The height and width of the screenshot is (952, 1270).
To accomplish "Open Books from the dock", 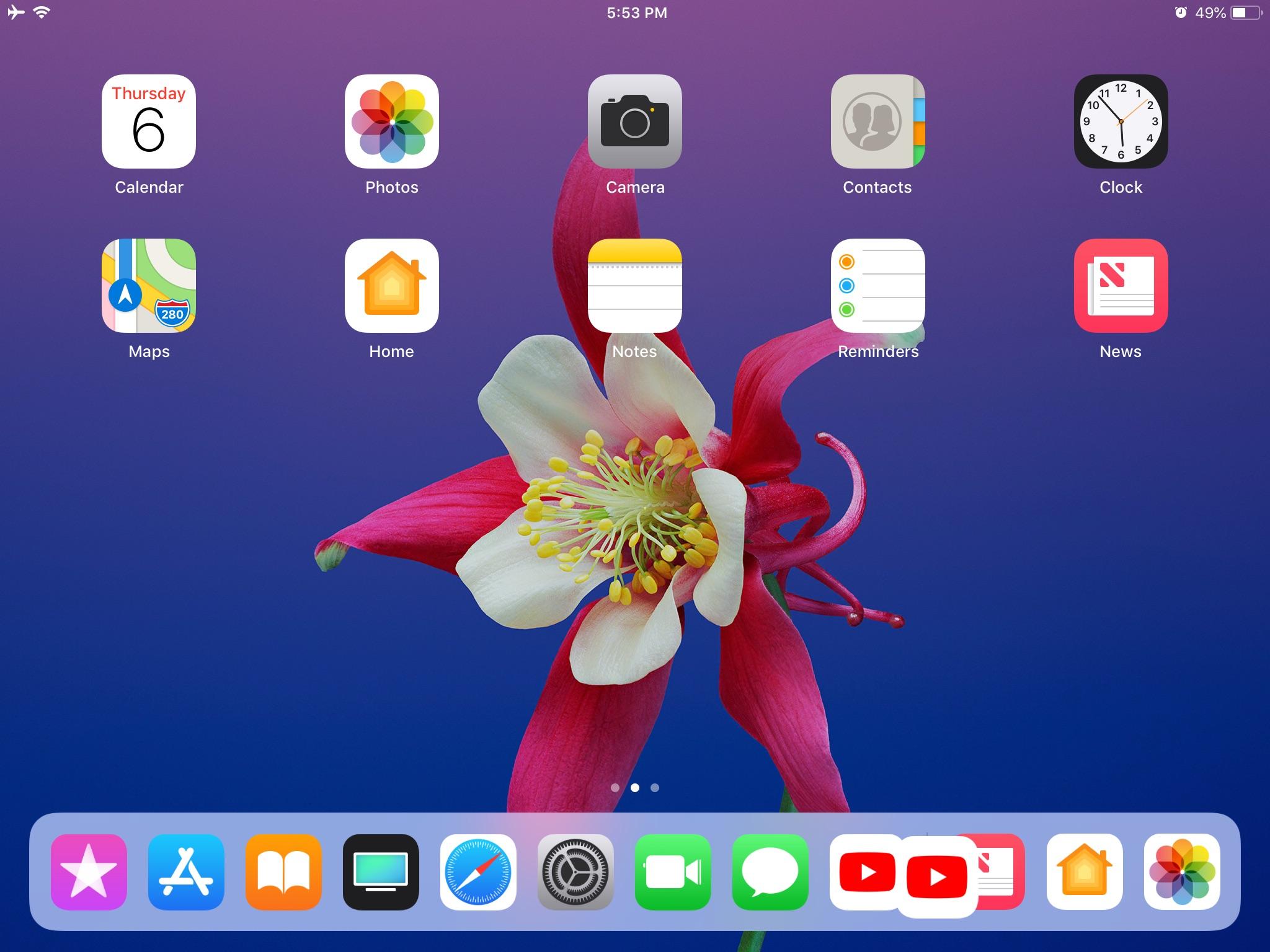I will coord(283,872).
